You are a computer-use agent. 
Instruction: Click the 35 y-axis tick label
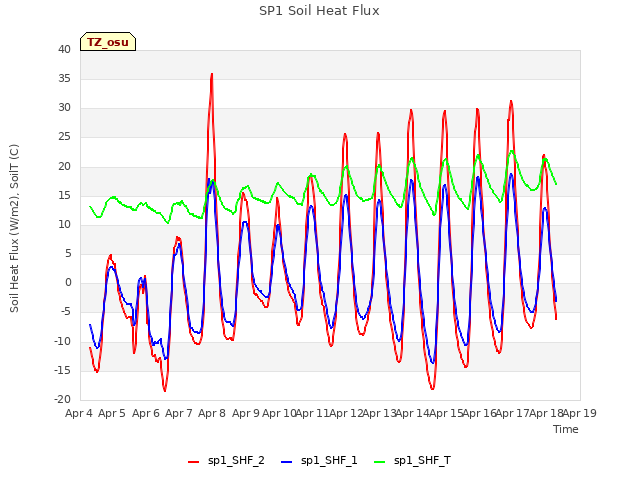pyautogui.click(x=64, y=78)
